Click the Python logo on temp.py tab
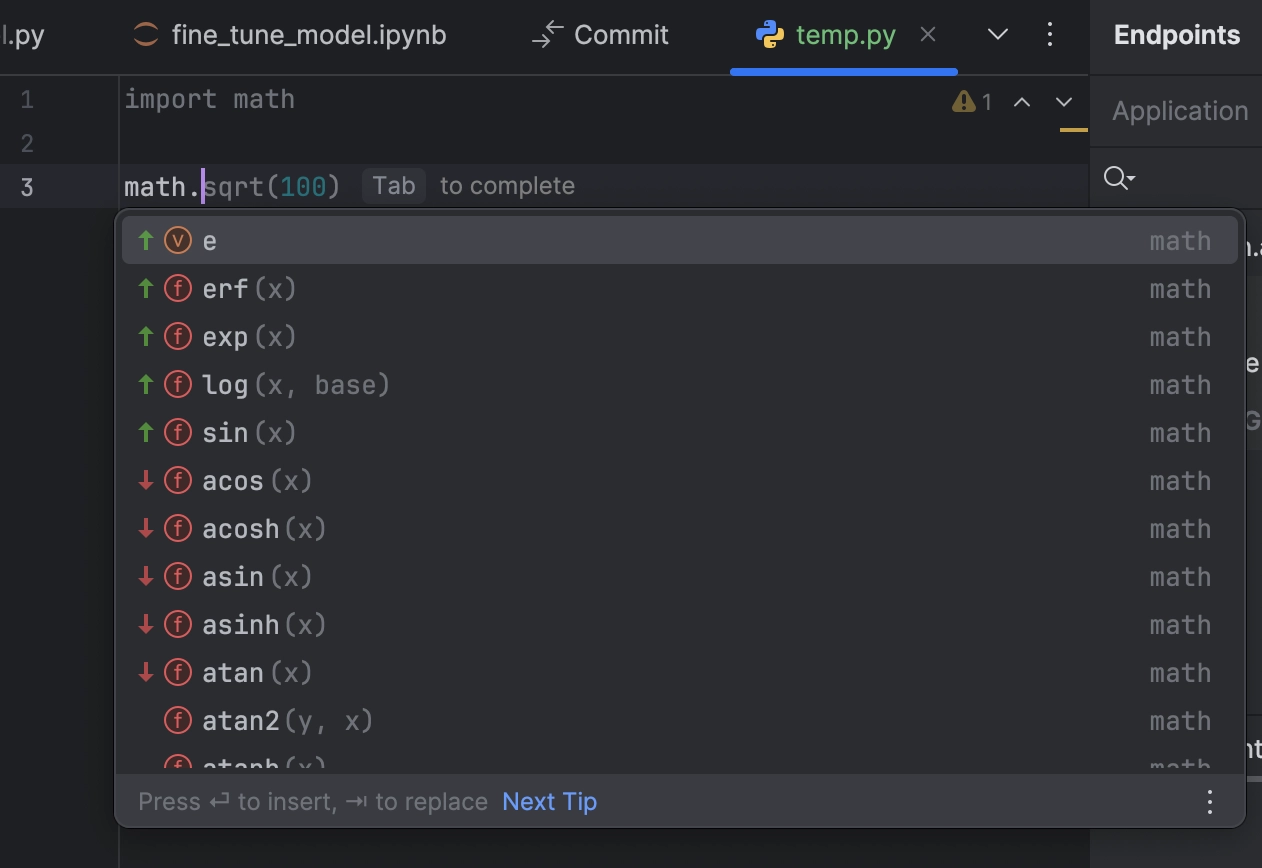The image size is (1262, 868). point(770,34)
